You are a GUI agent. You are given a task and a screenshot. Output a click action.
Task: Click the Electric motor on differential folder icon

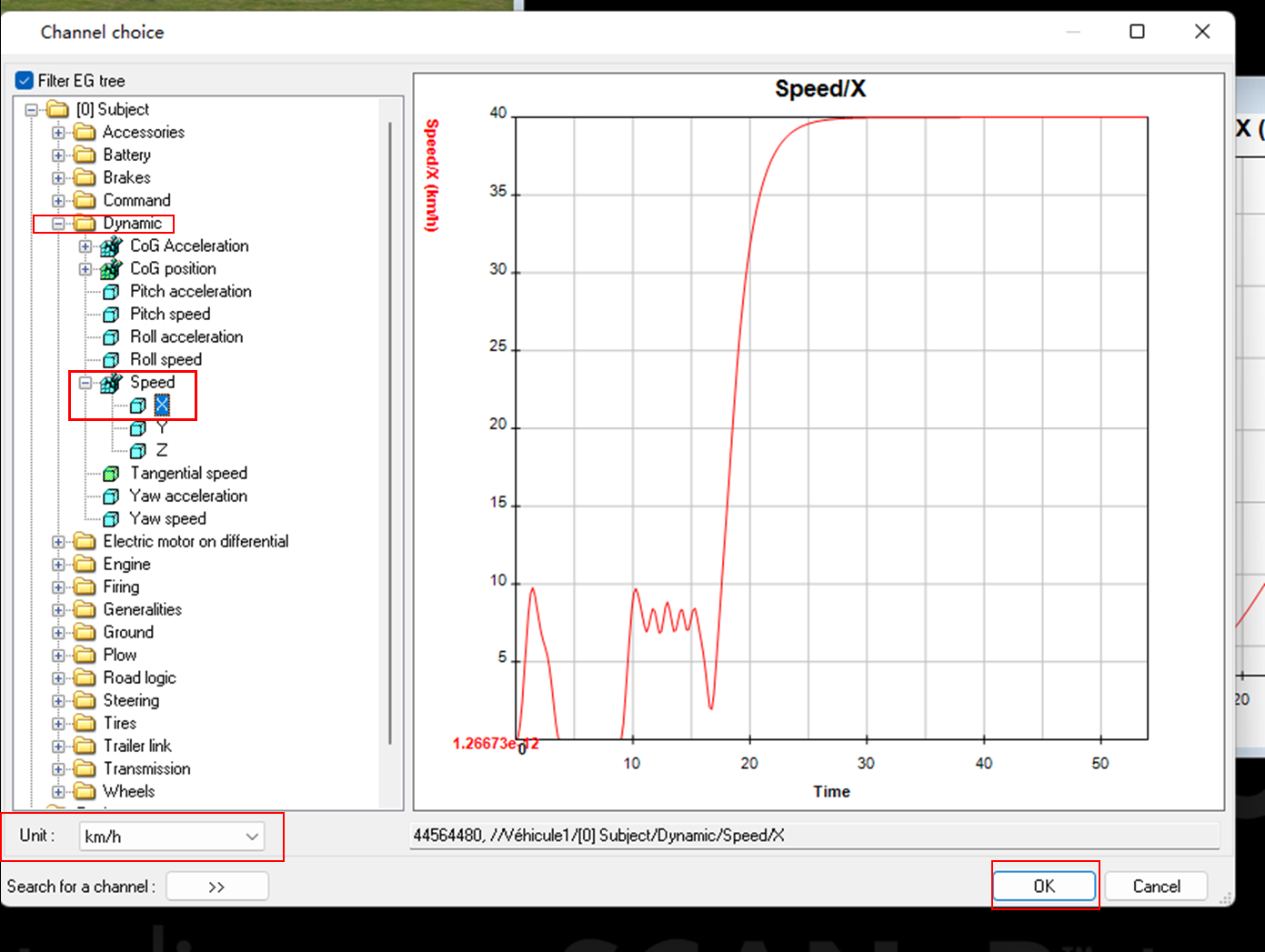85,541
